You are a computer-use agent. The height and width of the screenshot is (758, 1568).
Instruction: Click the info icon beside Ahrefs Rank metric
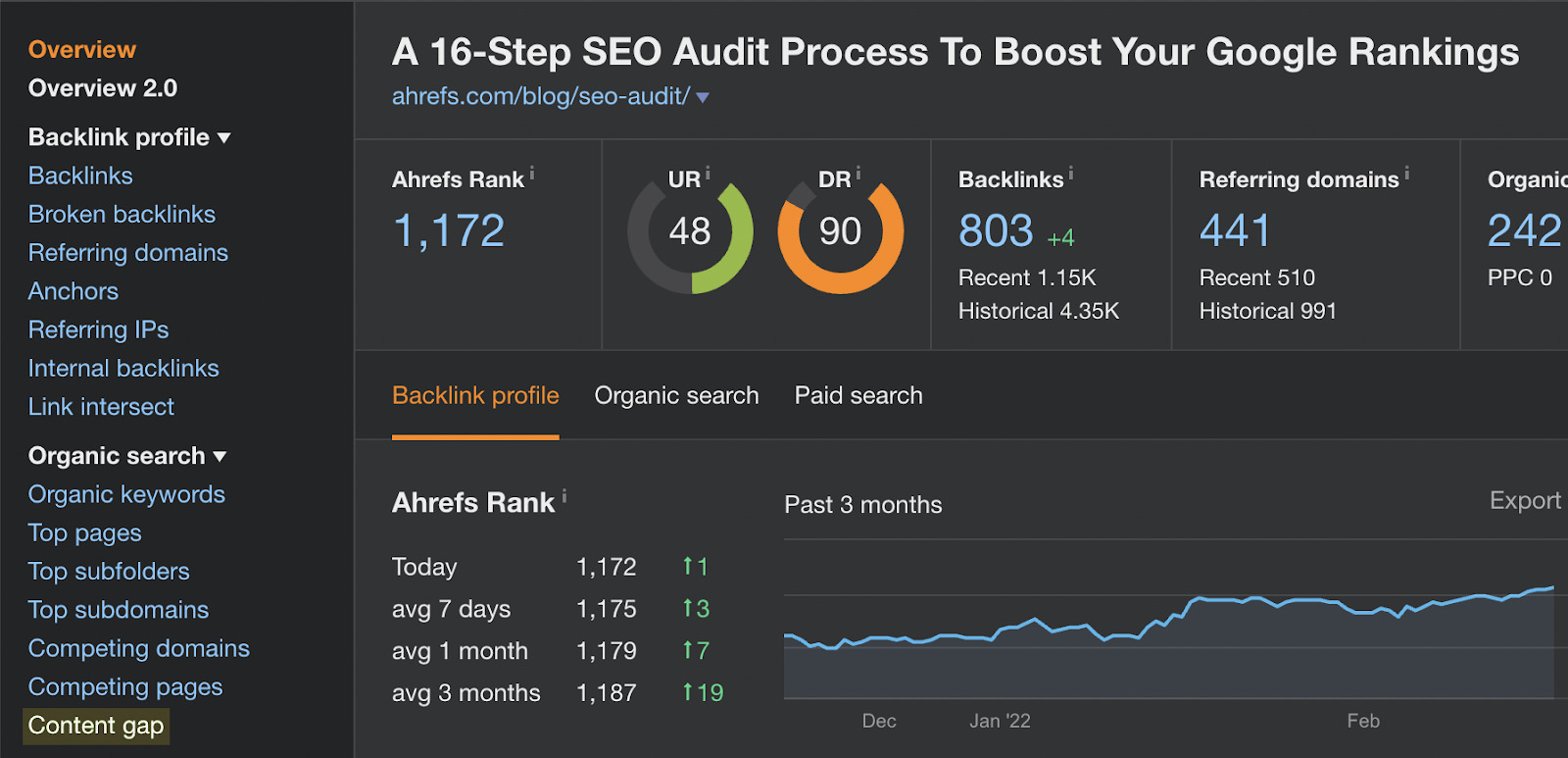coord(532,174)
